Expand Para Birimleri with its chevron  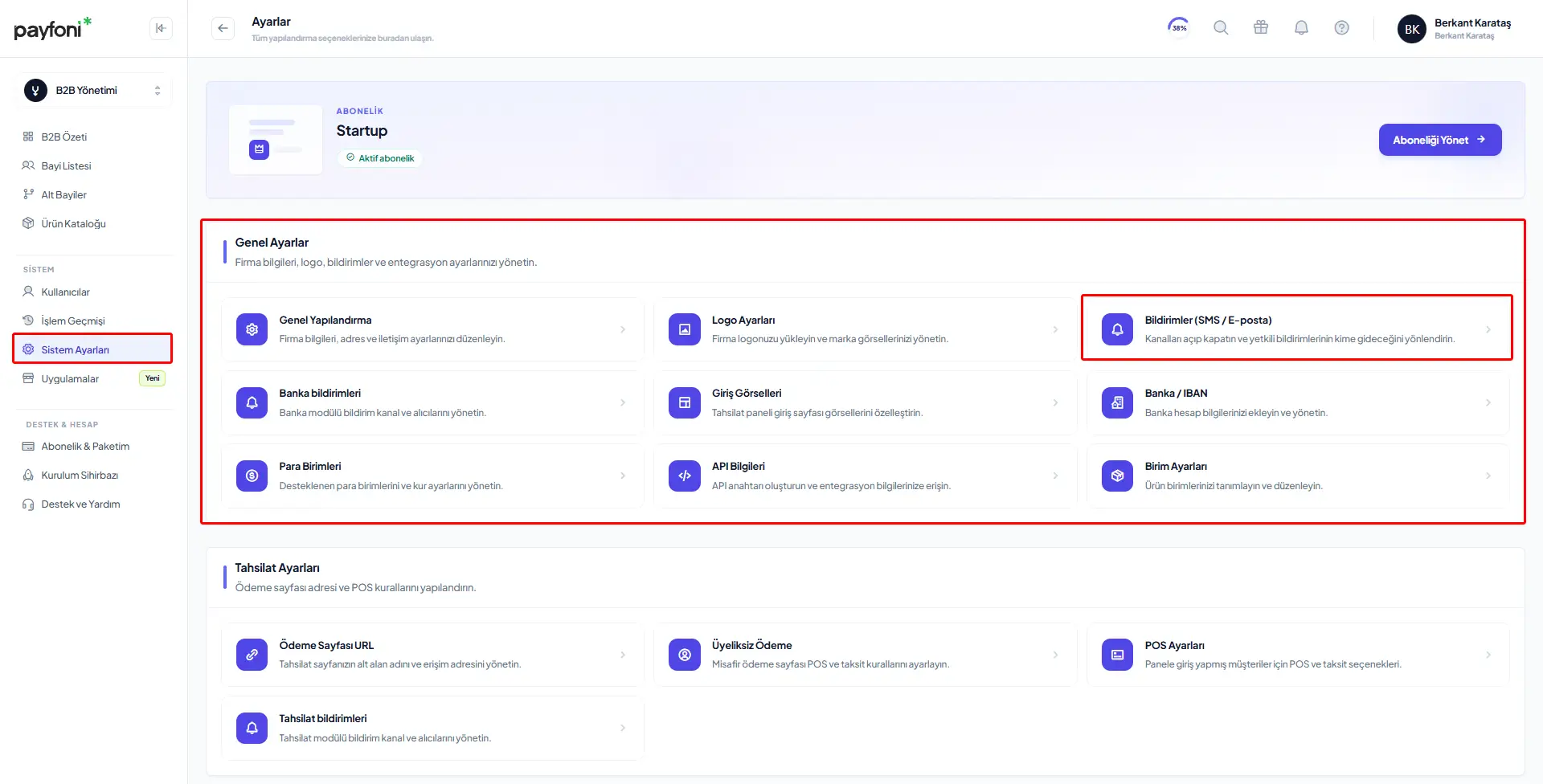[623, 476]
